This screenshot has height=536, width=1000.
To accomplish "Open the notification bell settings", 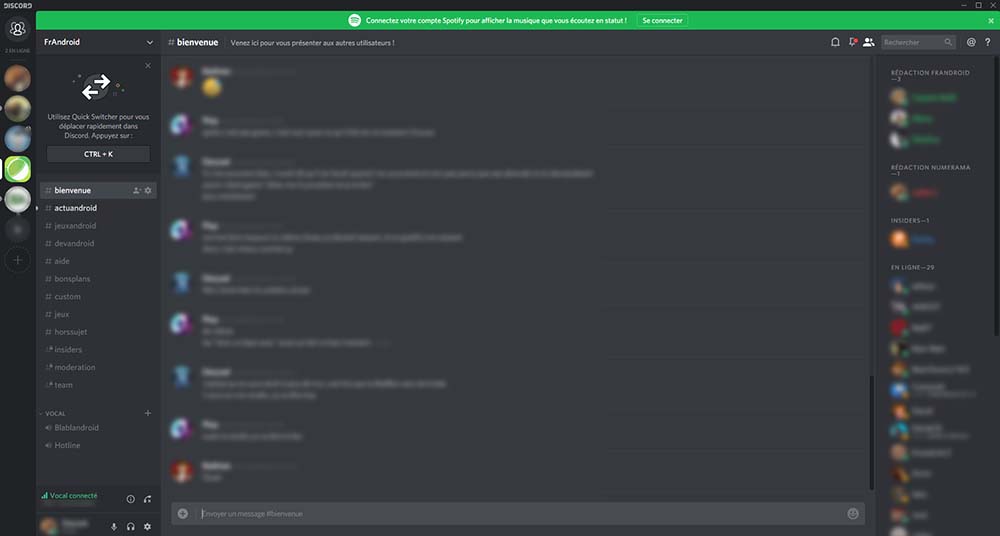I will pyautogui.click(x=835, y=42).
